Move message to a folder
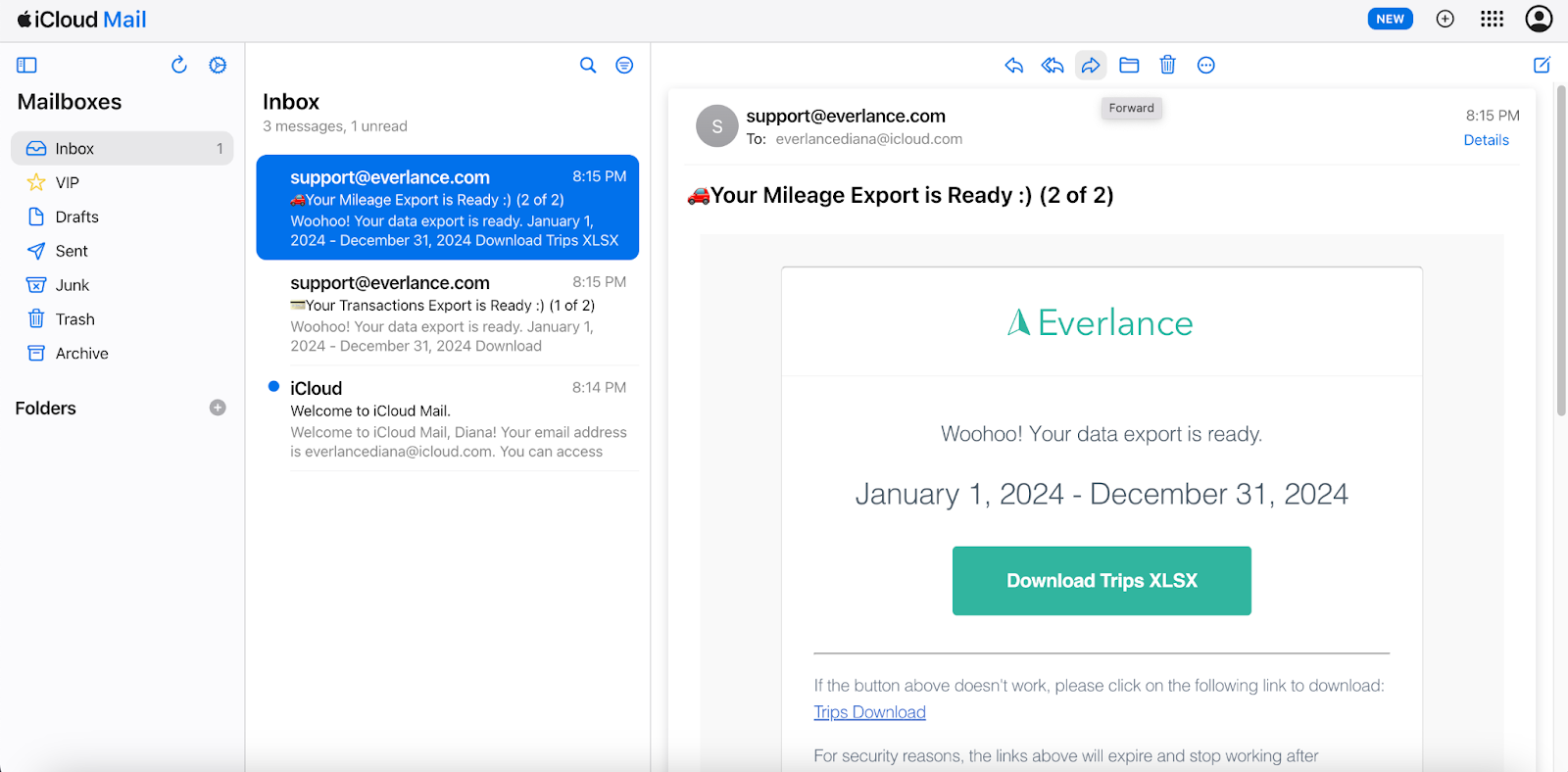 [x=1129, y=66]
